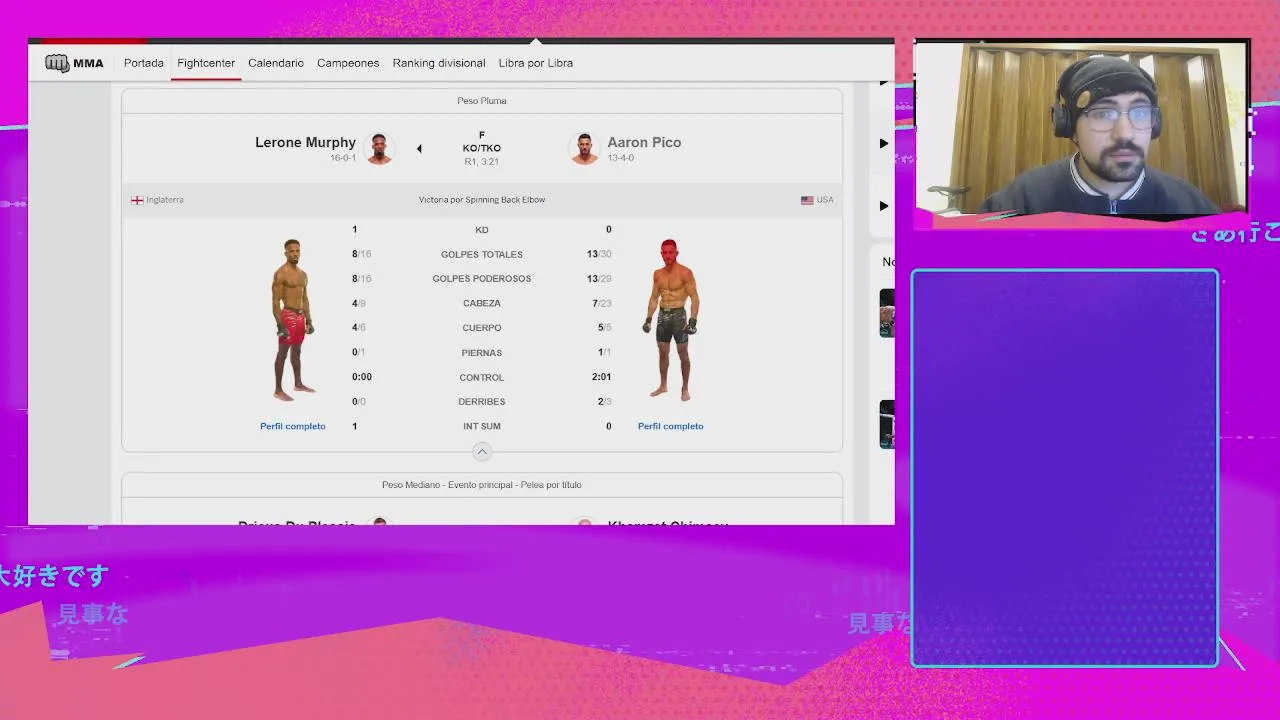Click the USA flag icon
Image resolution: width=1280 pixels, height=720 pixels.
(x=807, y=200)
